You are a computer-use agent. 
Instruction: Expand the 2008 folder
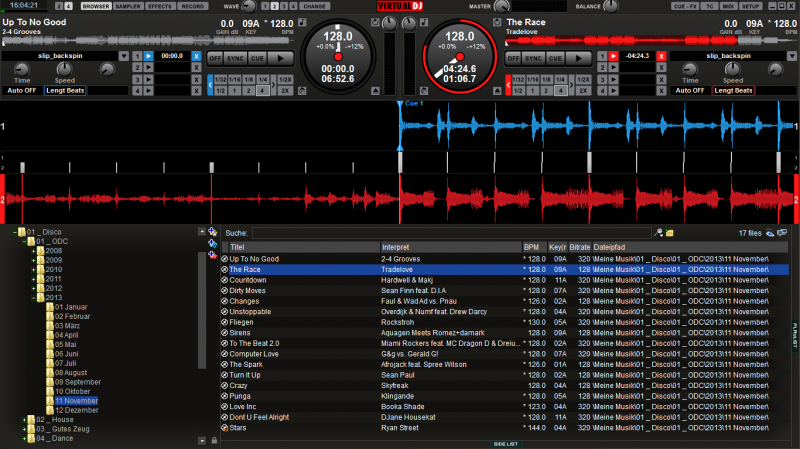33,251
